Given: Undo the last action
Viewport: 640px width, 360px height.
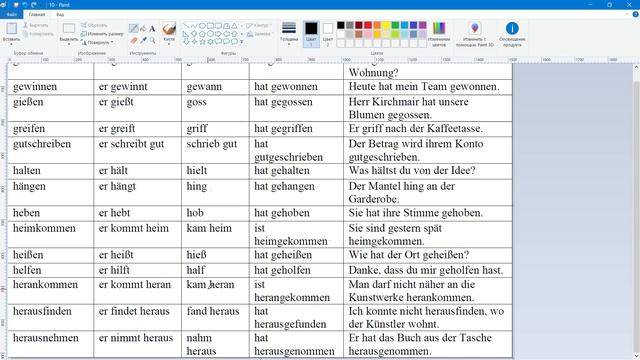Looking at the screenshot, I should click(x=25, y=4).
